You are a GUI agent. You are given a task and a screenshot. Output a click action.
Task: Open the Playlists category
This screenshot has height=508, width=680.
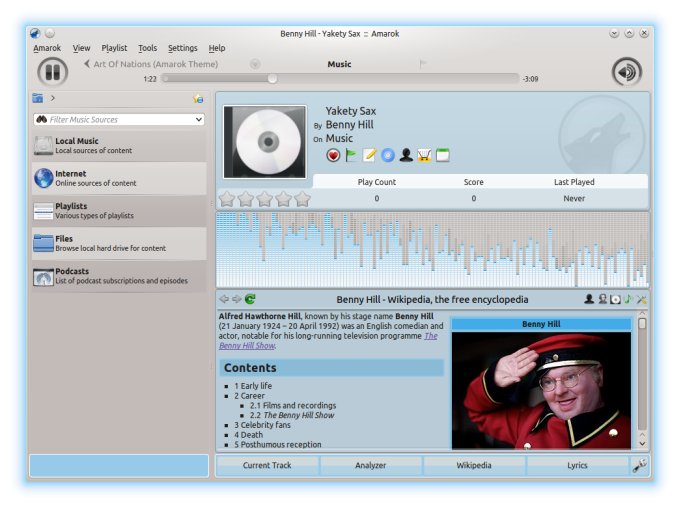point(119,211)
